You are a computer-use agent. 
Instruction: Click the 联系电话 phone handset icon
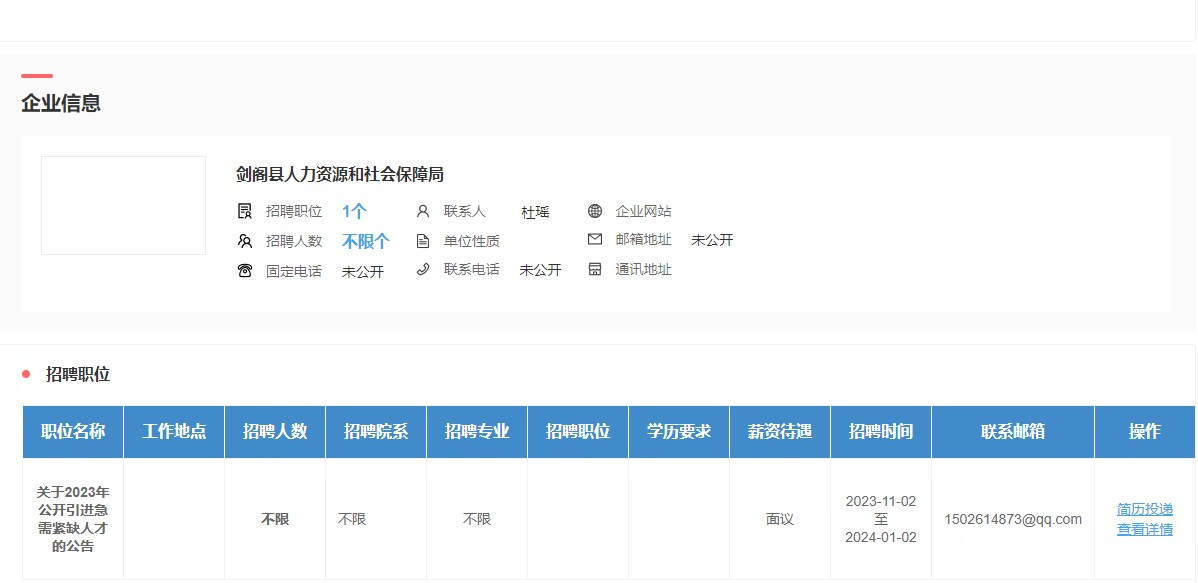tap(423, 269)
